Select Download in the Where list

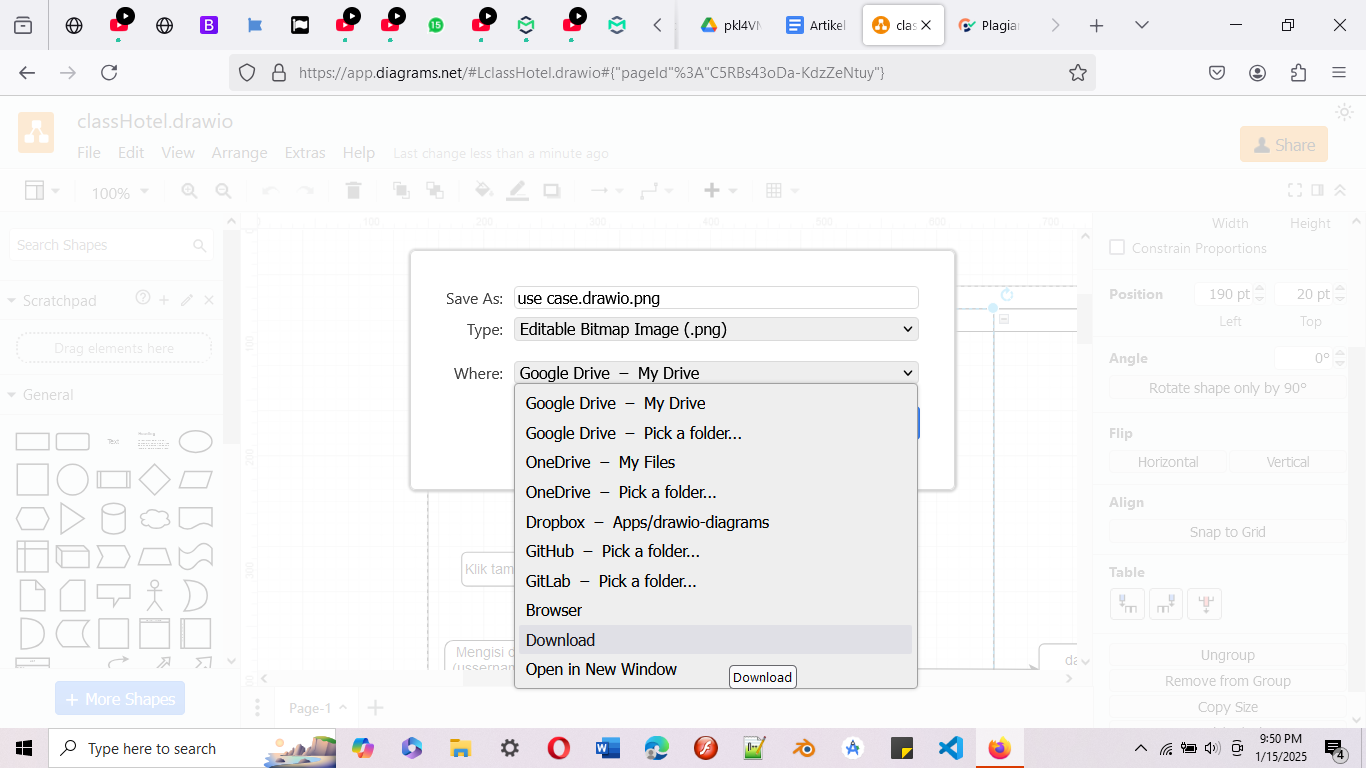pyautogui.click(x=715, y=640)
